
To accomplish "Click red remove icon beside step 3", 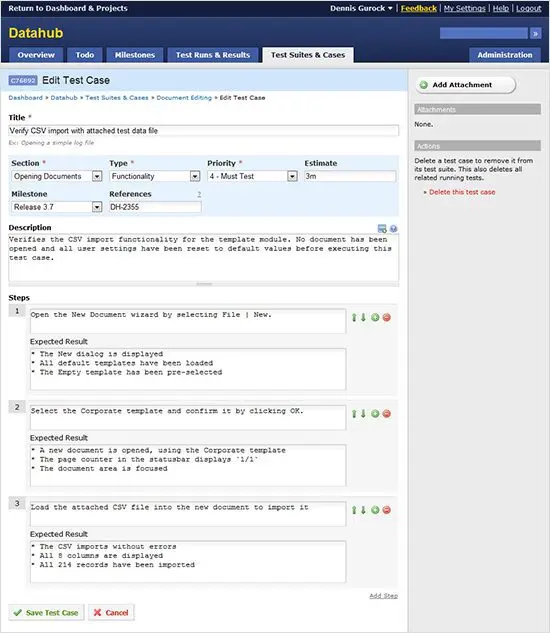I will click(x=386, y=510).
